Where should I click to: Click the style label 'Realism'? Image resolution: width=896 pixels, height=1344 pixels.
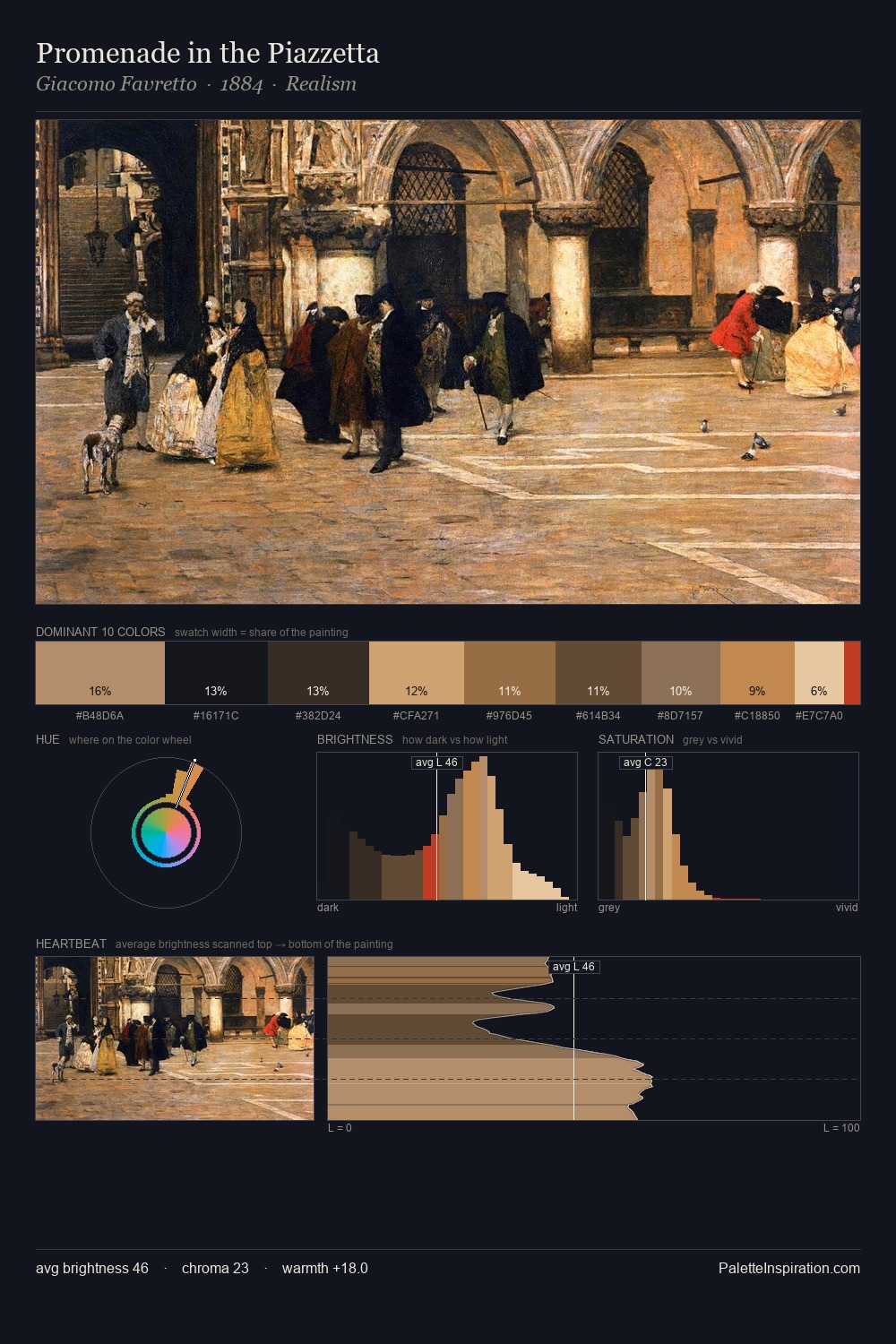click(321, 84)
